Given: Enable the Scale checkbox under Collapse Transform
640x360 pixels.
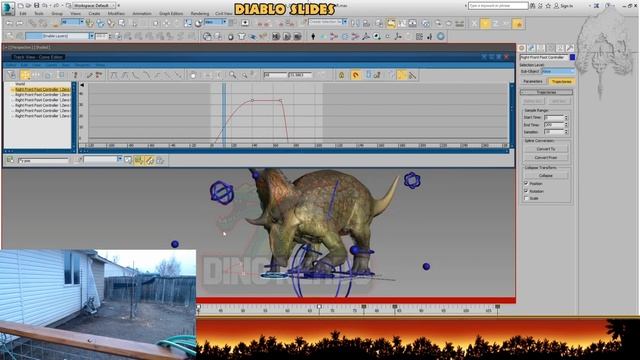Looking at the screenshot, I should 526,198.
